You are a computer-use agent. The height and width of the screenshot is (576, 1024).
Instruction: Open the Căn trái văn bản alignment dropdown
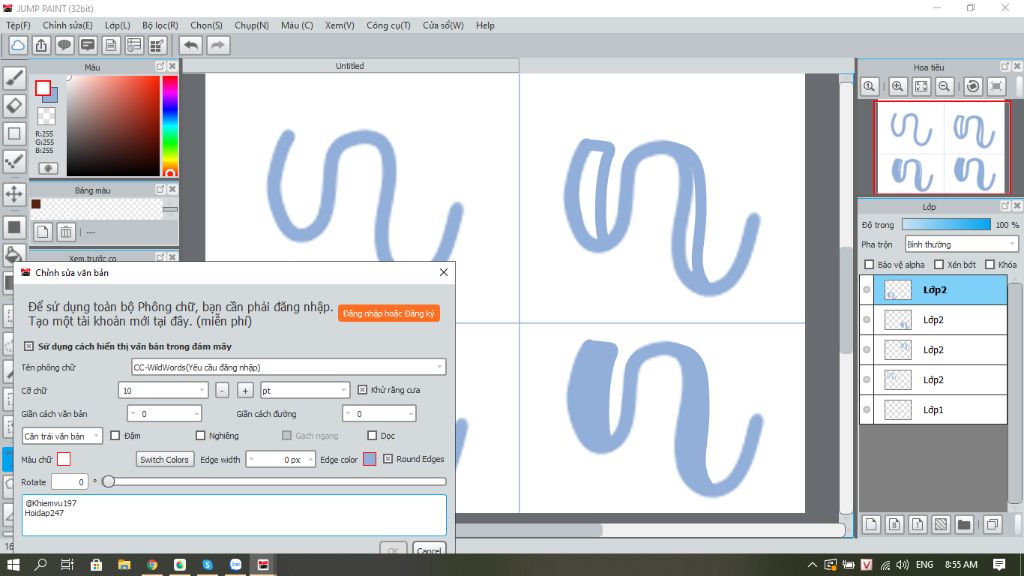point(62,436)
